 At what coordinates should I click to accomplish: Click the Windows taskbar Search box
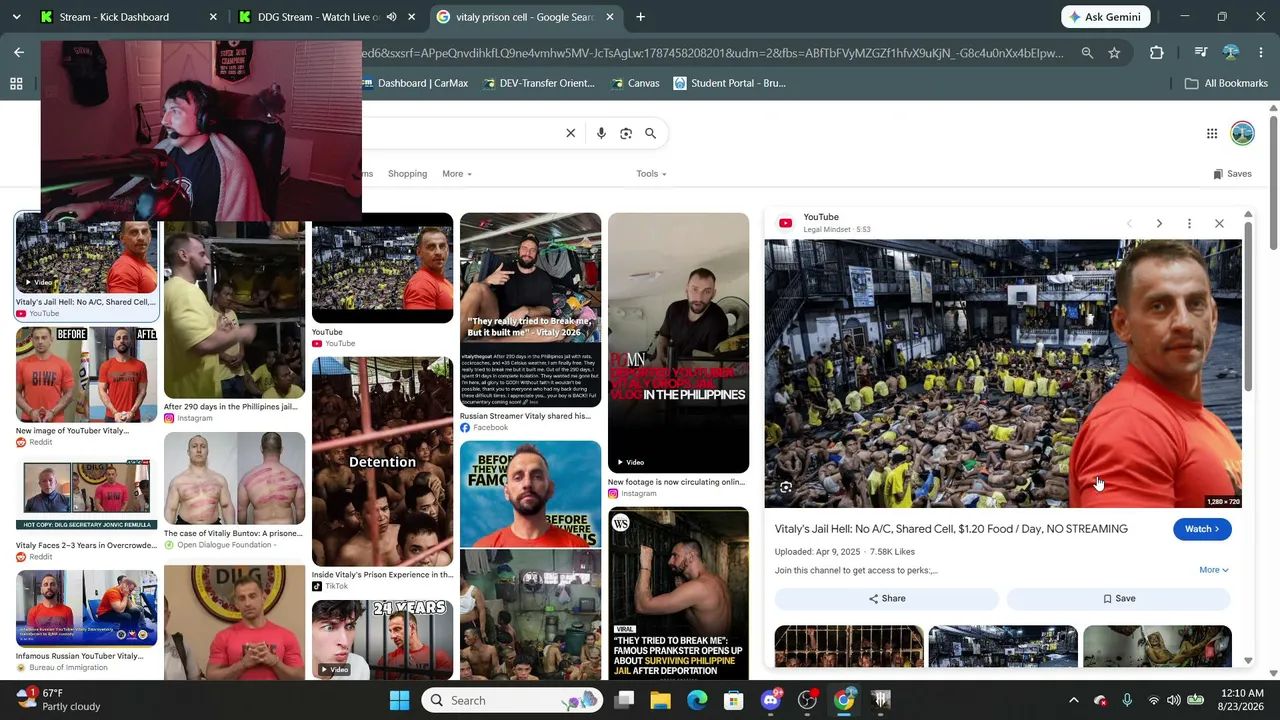tap(513, 700)
